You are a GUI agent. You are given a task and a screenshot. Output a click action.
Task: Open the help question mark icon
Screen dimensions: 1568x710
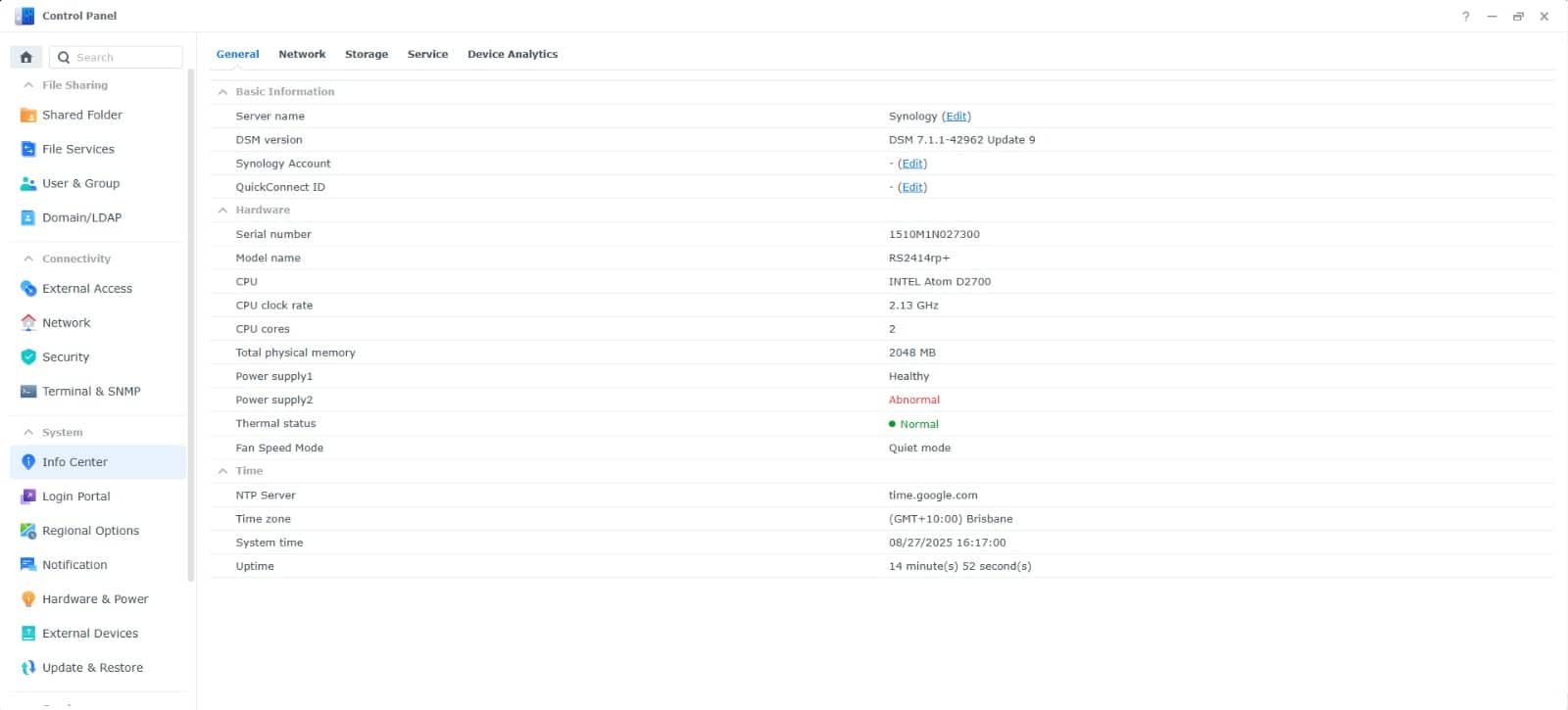[1466, 17]
